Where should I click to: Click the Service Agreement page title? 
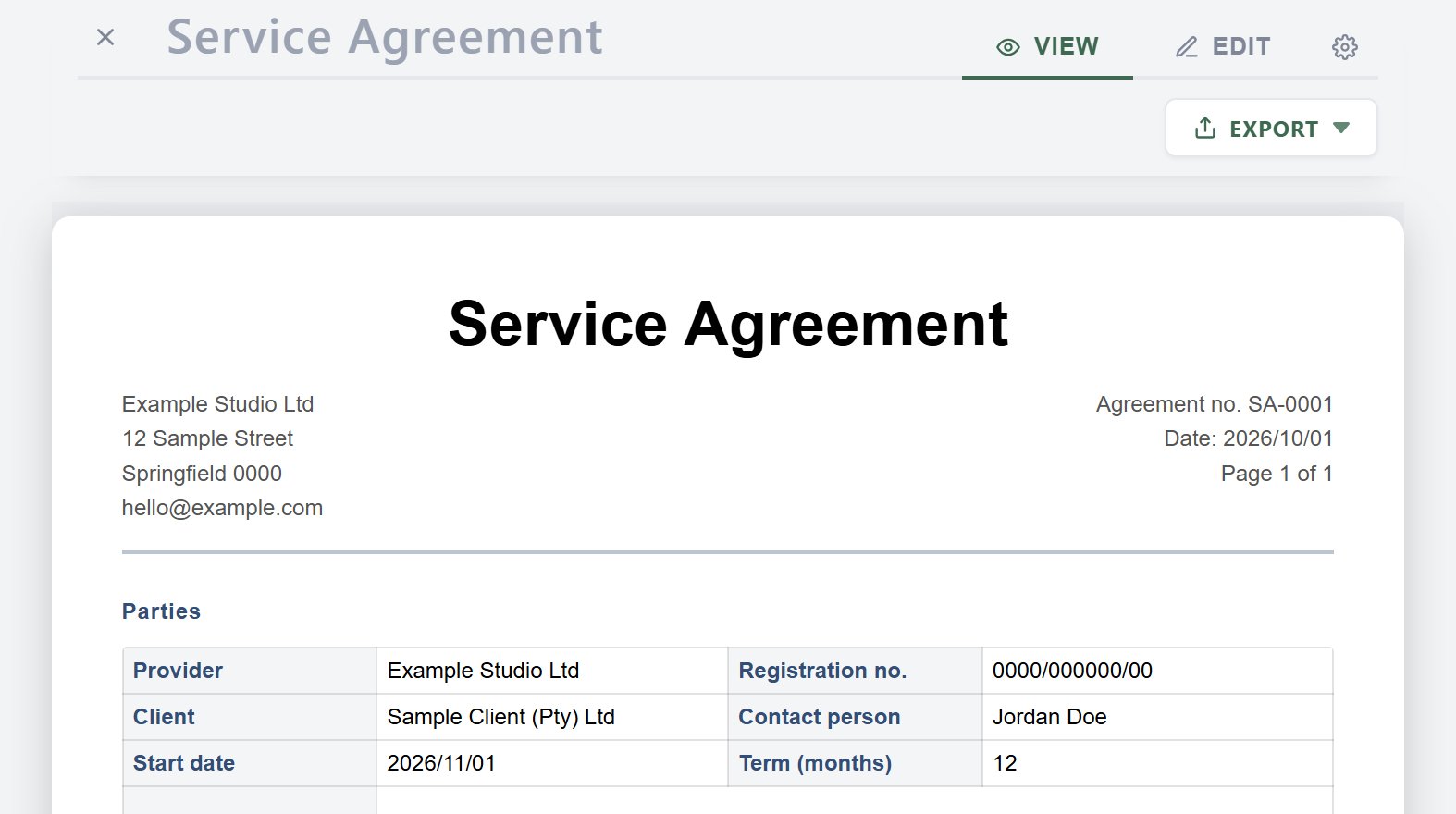[385, 38]
